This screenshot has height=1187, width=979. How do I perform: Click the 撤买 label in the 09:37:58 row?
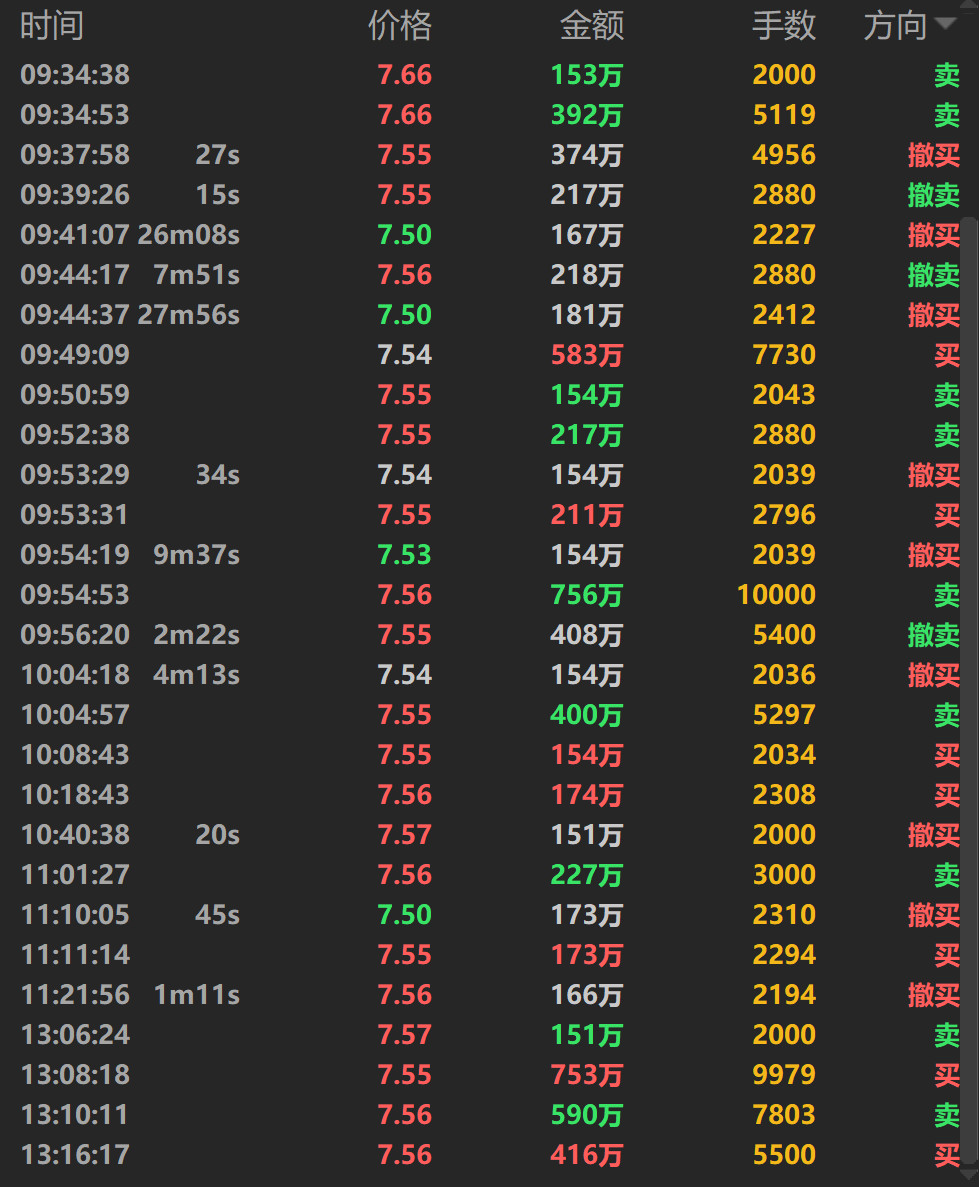point(934,155)
